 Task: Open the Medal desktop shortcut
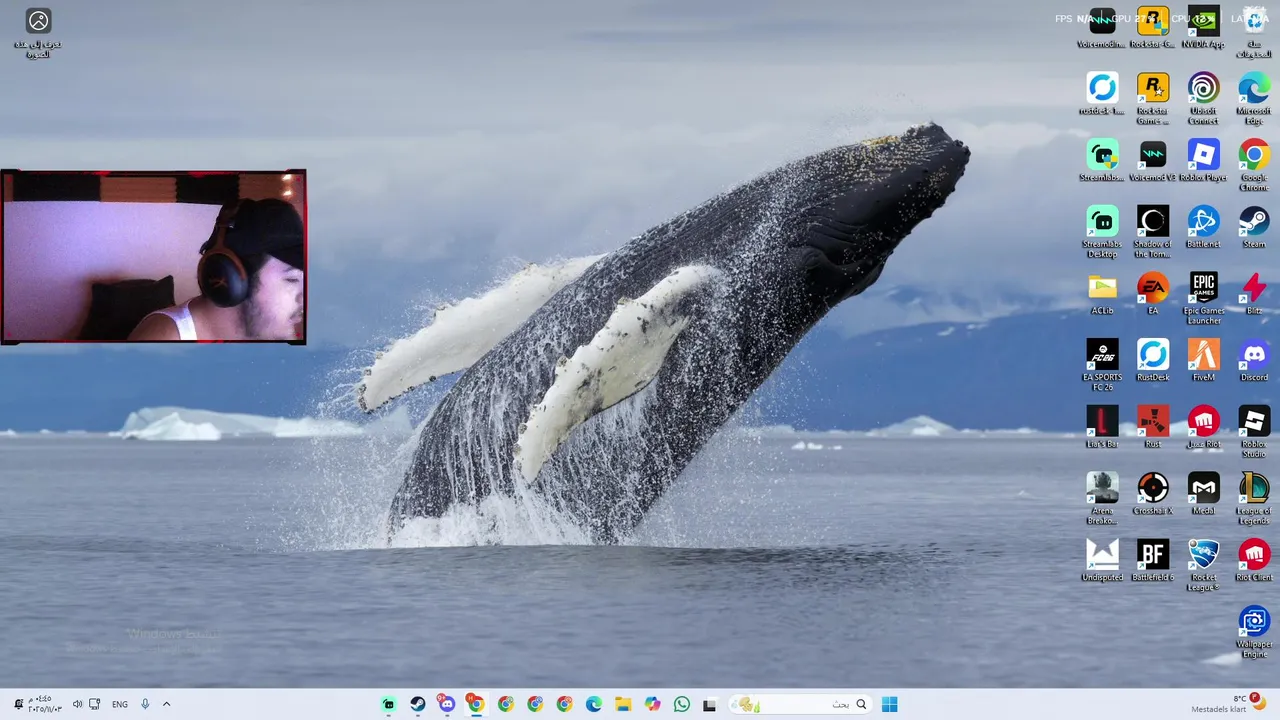[x=1203, y=494]
